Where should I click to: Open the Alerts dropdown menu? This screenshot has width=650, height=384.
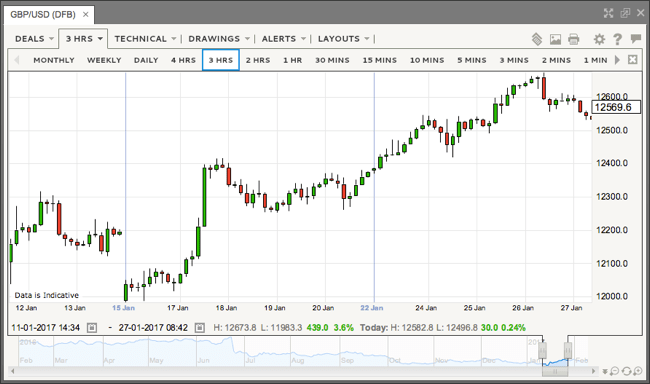pyautogui.click(x=284, y=39)
